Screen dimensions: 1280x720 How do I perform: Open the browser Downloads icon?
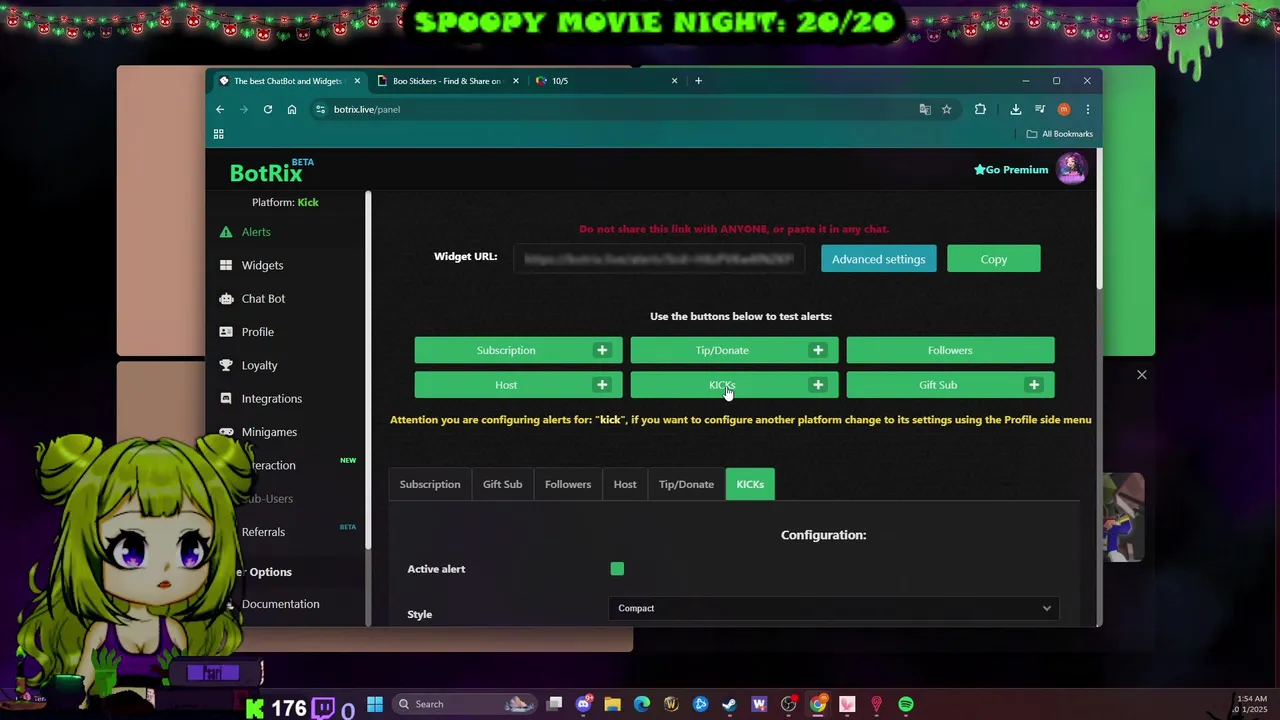pos(1015,109)
